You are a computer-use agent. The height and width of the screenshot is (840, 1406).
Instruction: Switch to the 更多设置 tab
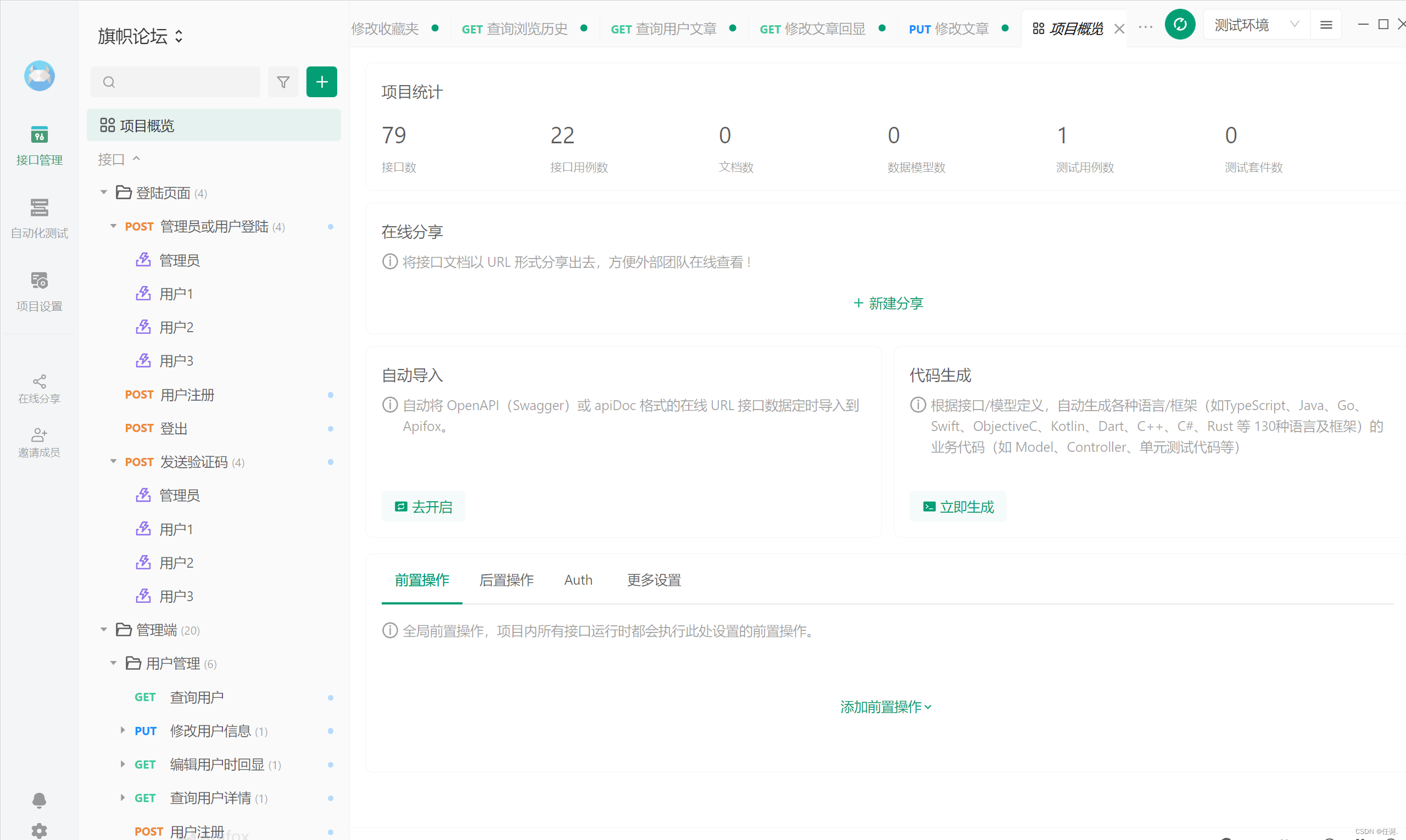tap(654, 580)
